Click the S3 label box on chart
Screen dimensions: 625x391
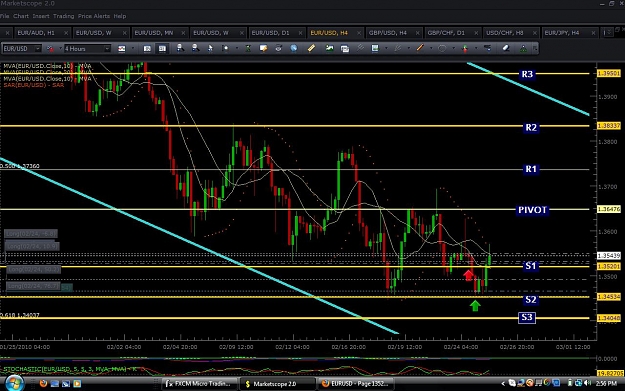[x=527, y=317]
